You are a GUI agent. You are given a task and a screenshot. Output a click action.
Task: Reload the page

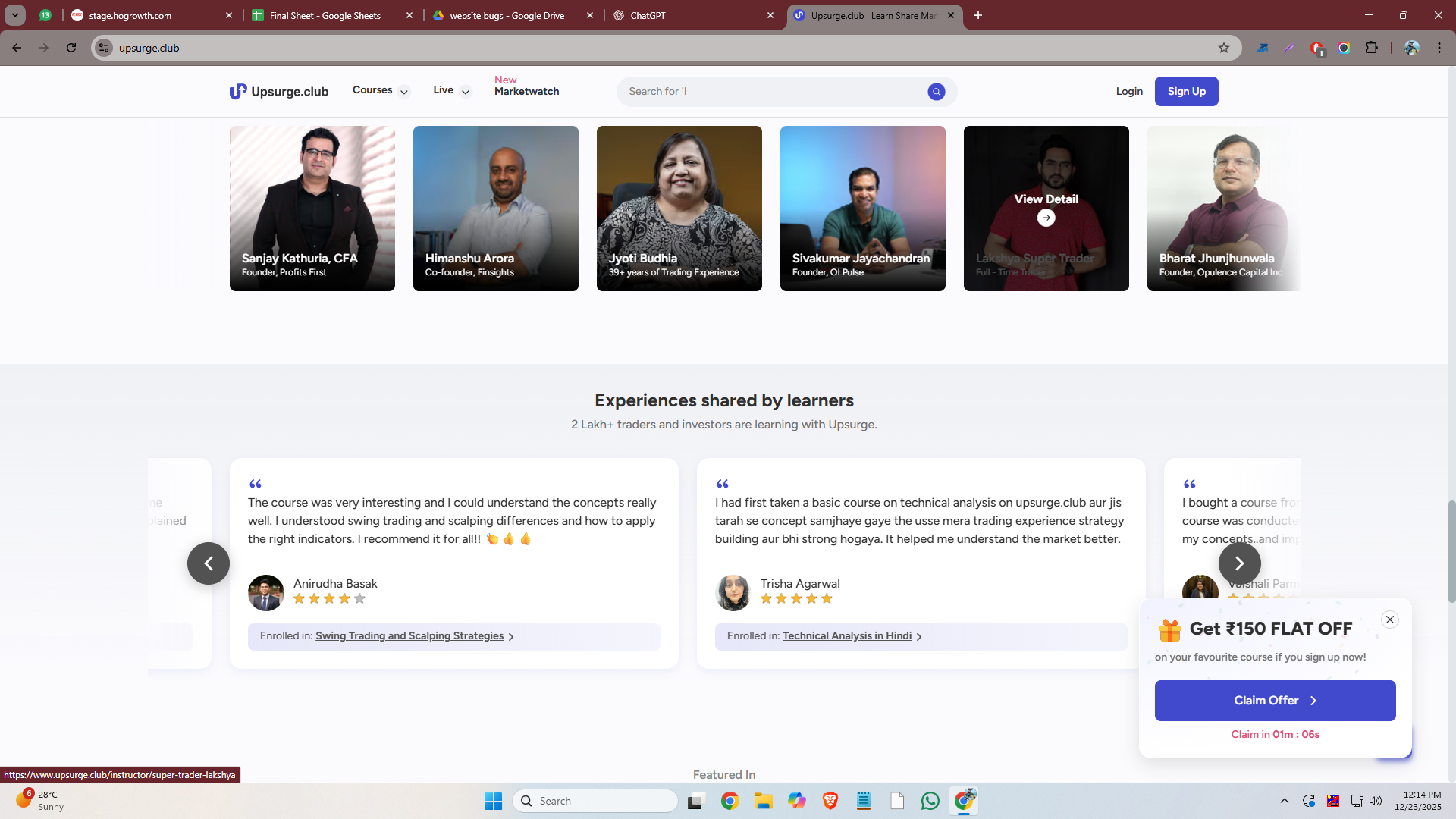(x=71, y=48)
